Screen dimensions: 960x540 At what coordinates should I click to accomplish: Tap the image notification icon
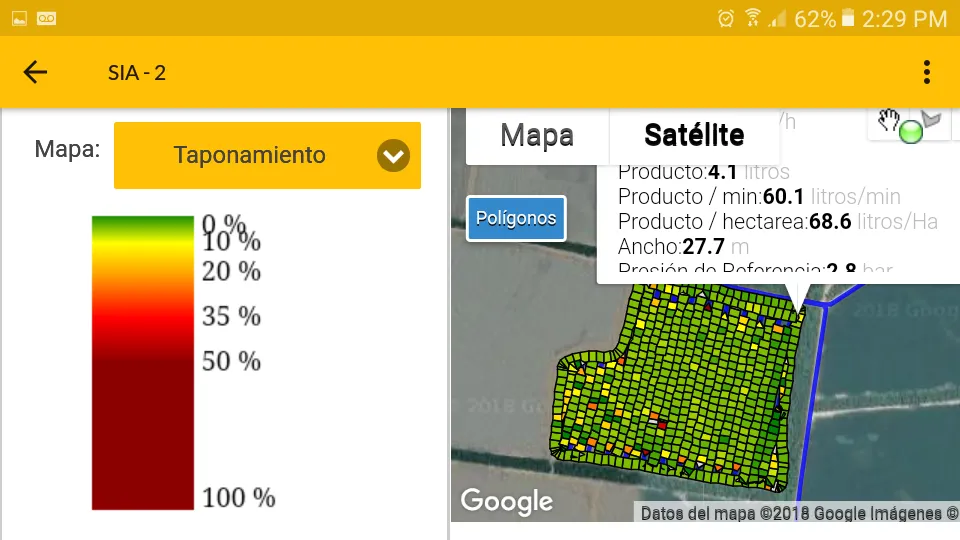pos(19,18)
